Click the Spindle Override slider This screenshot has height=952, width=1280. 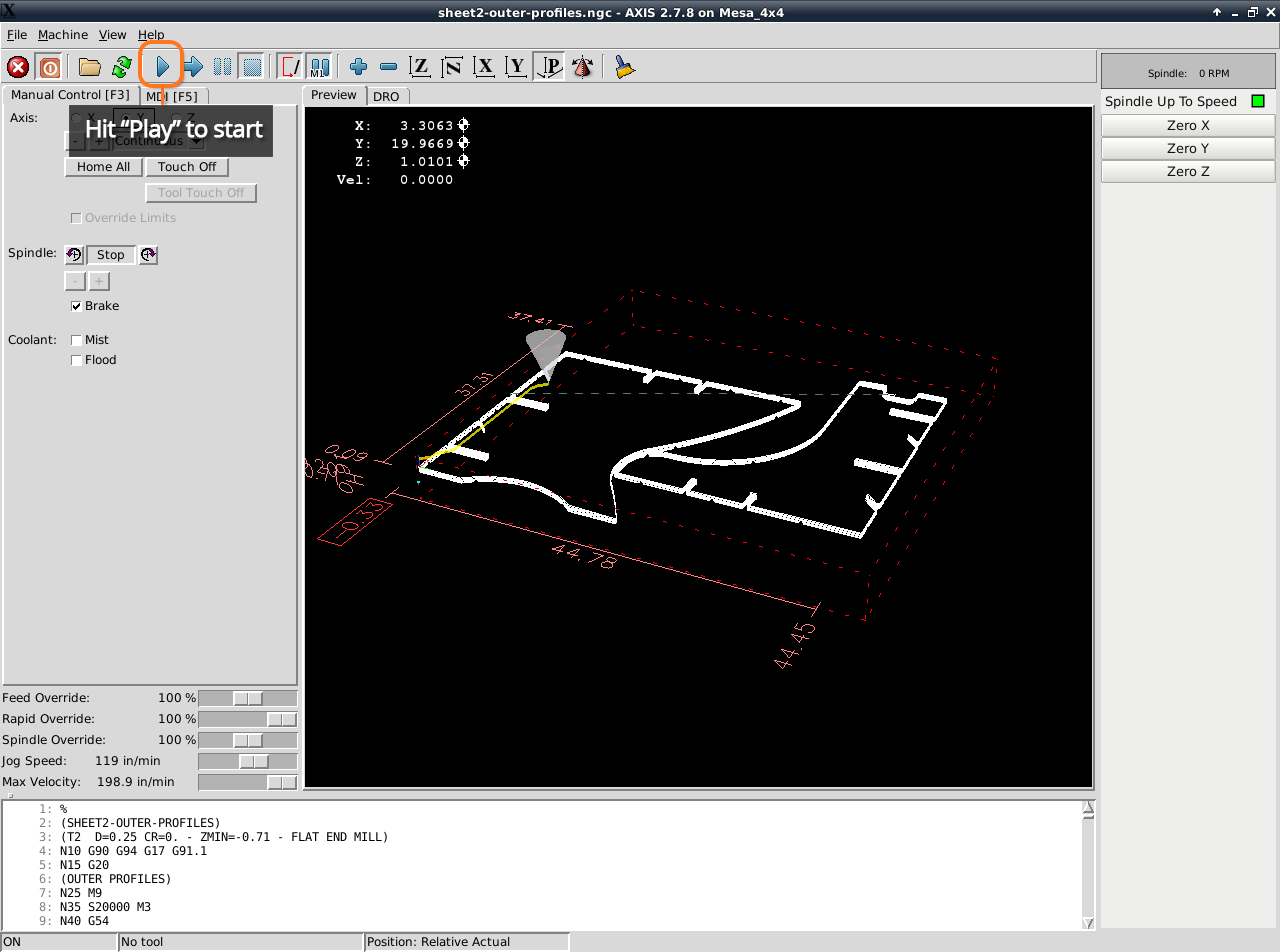click(x=248, y=740)
